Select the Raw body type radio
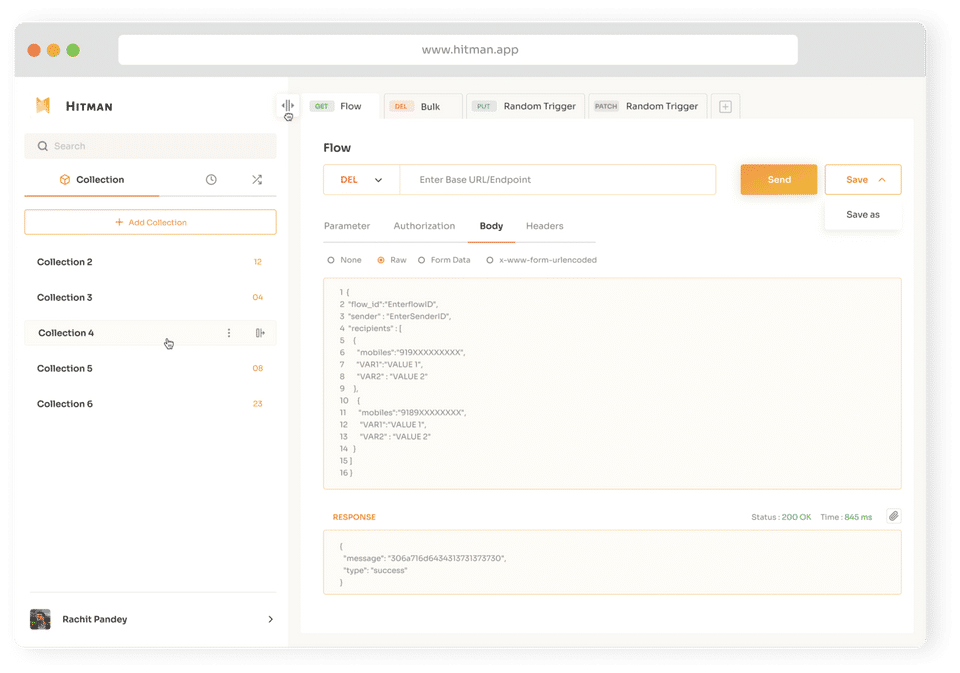 [x=381, y=260]
